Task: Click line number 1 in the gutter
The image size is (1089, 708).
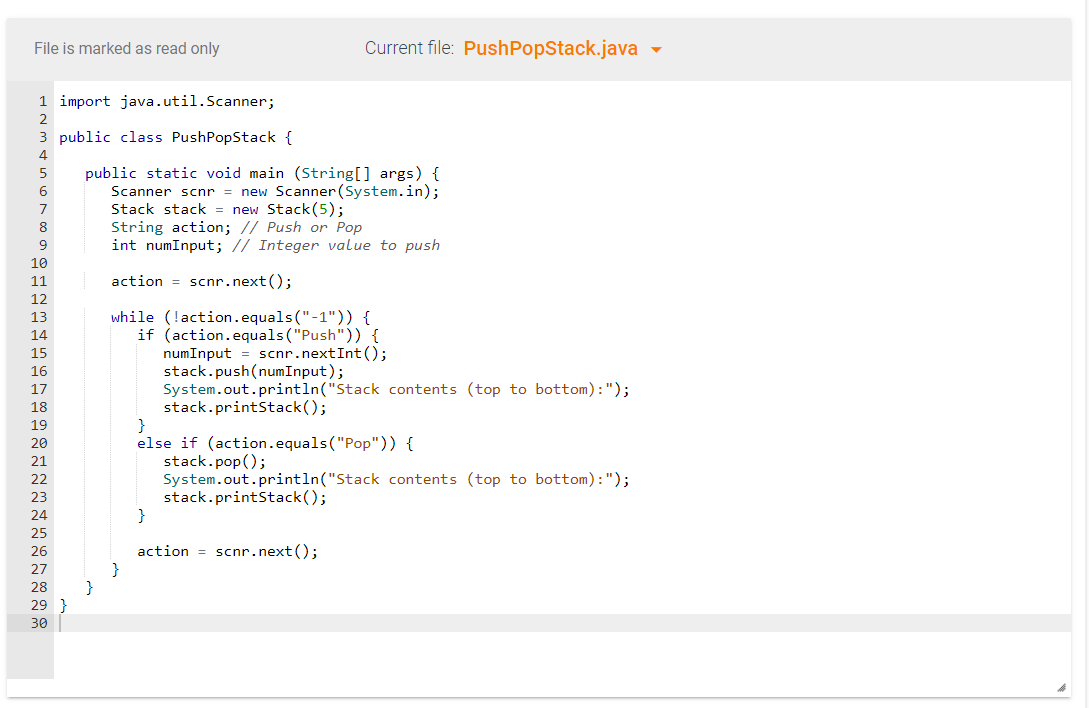Action: click(x=42, y=101)
